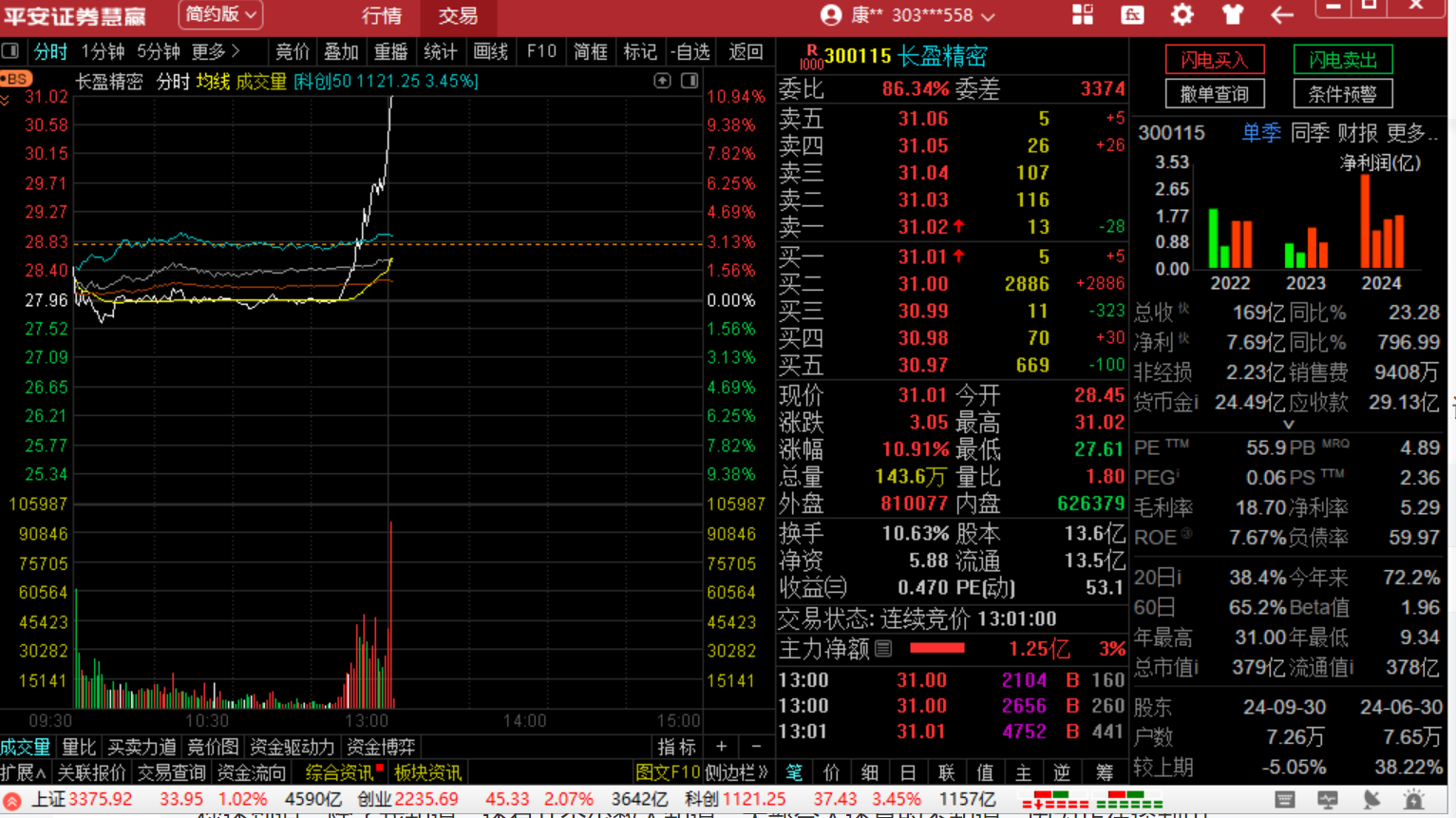Zoom in indicator with plus button
This screenshot has height=818, width=1456.
pyautogui.click(x=721, y=747)
